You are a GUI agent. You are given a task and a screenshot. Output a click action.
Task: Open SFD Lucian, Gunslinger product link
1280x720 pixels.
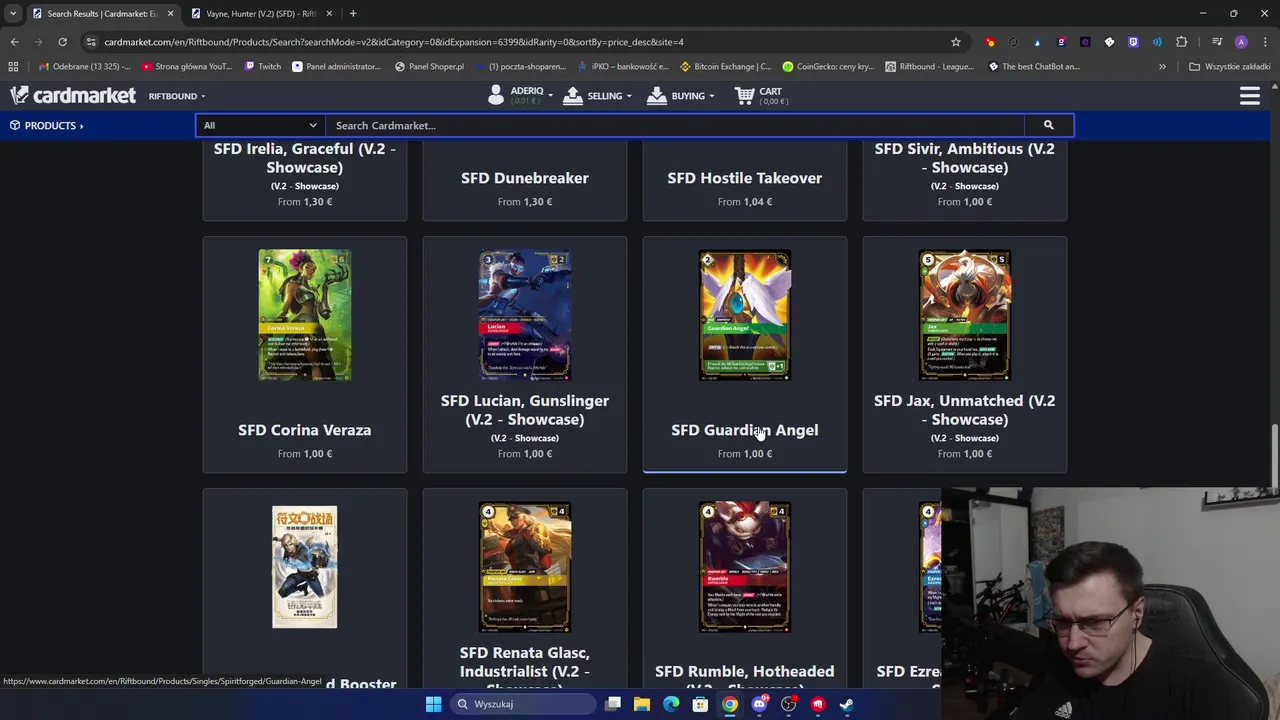pyautogui.click(x=525, y=410)
